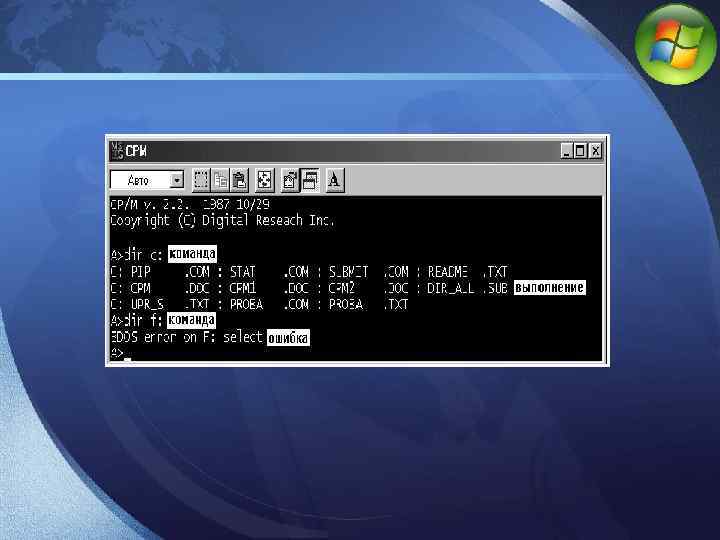Viewport: 720px width, 540px height.
Task: Click the Windows logo orb
Action: pos(675,44)
